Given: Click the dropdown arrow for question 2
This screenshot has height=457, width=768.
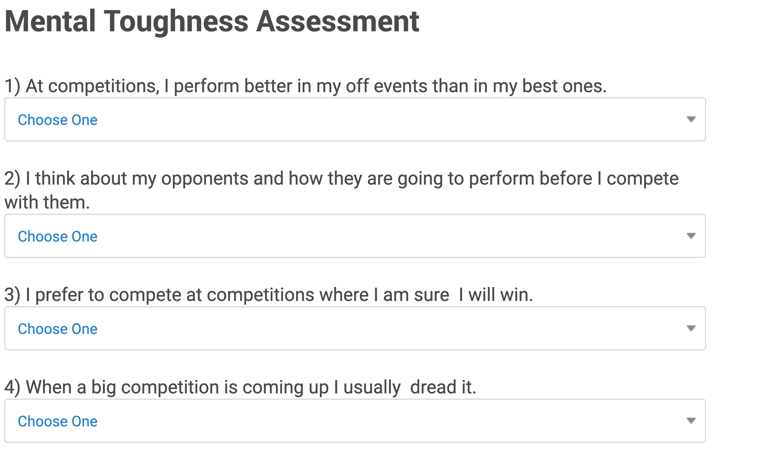Looking at the screenshot, I should 691,236.
